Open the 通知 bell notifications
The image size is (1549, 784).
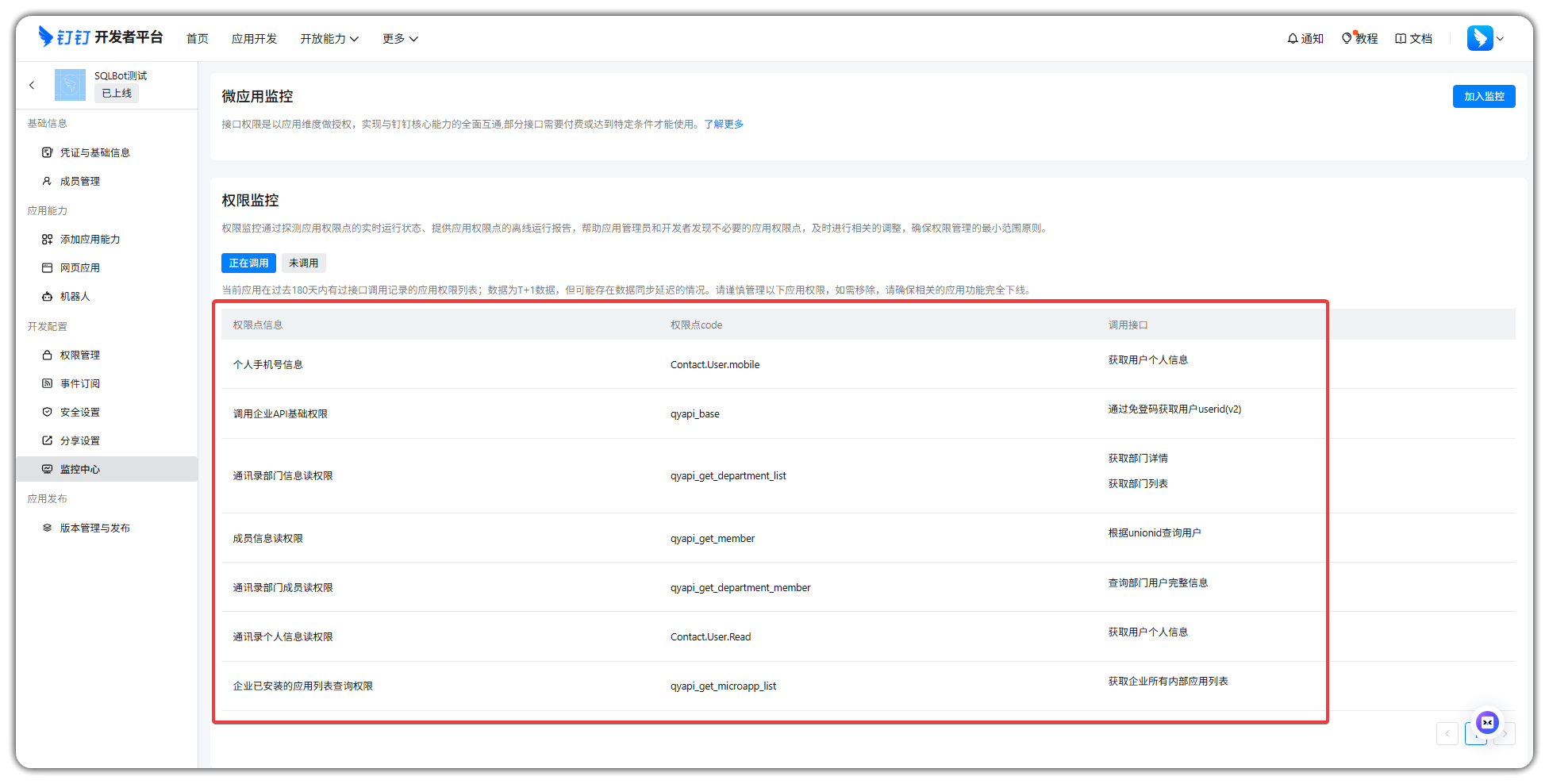[x=1305, y=38]
